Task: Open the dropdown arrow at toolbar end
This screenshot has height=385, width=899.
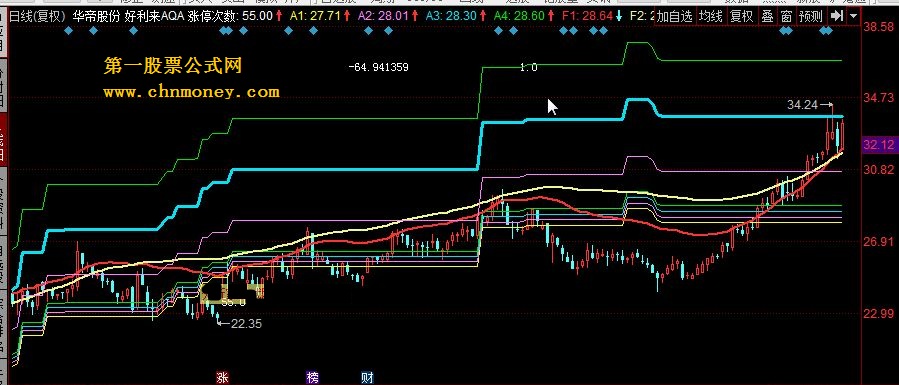Action: click(854, 16)
